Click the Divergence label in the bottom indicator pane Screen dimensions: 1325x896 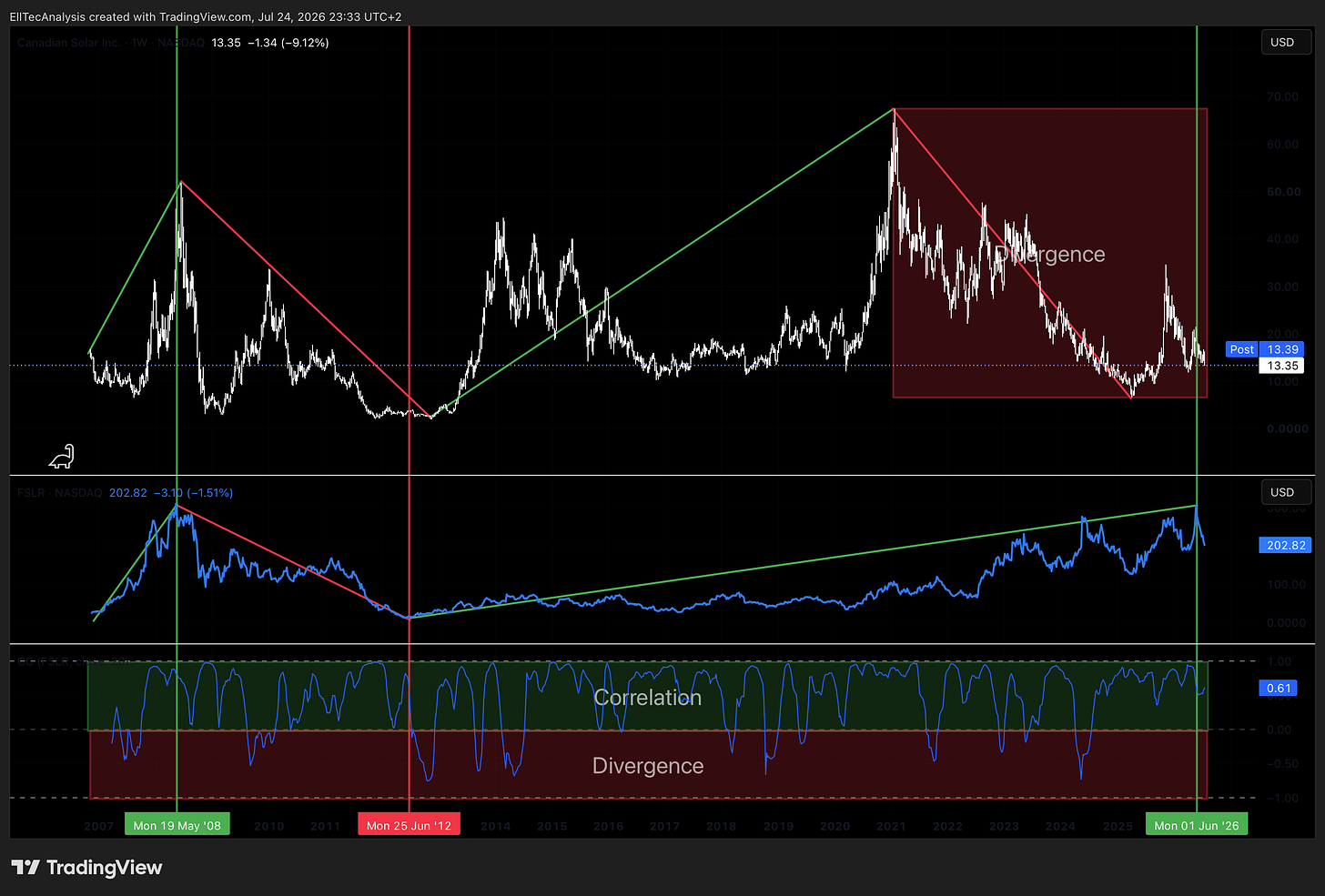point(648,766)
